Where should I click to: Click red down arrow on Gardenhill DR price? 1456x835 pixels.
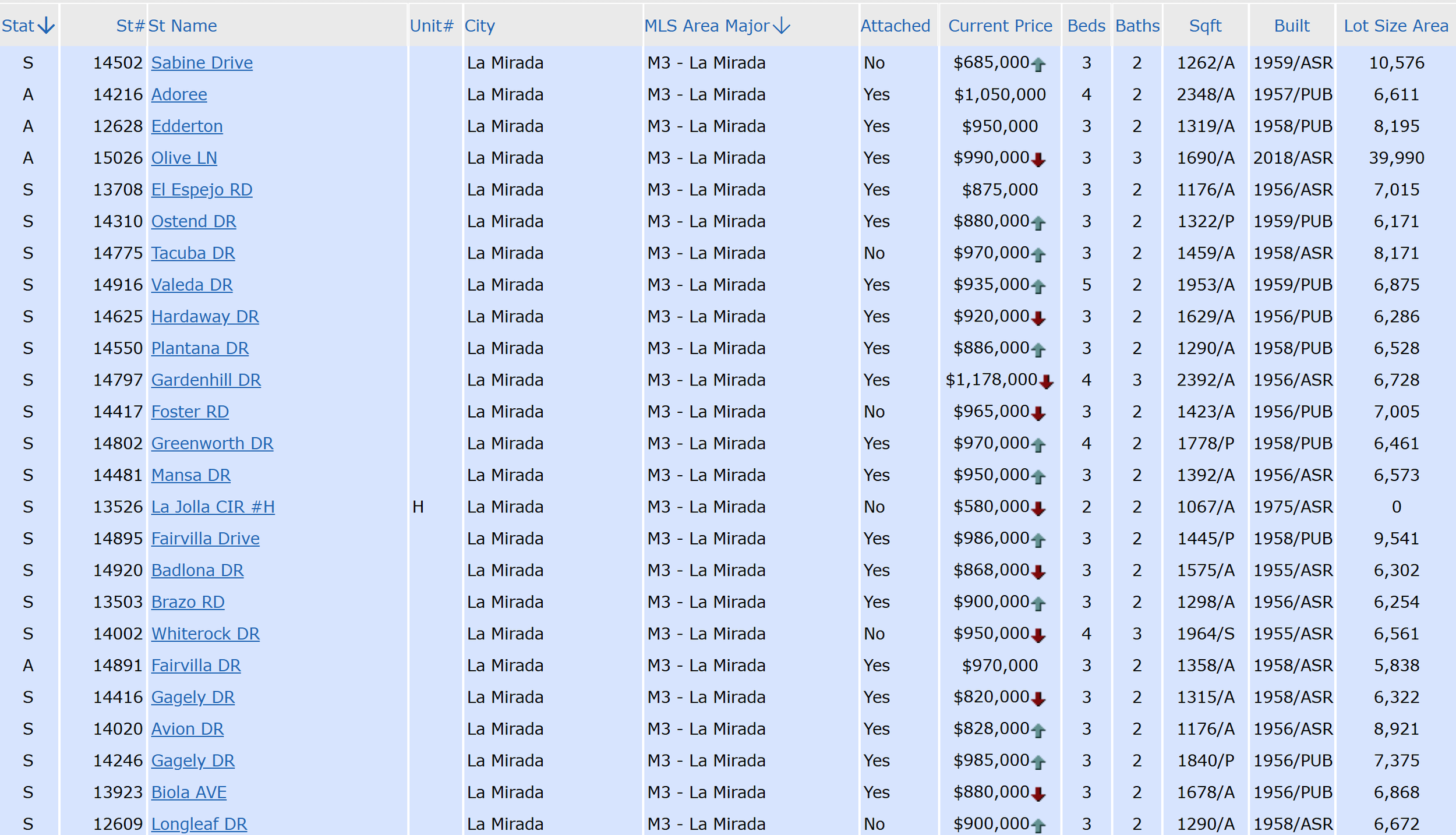click(1046, 381)
